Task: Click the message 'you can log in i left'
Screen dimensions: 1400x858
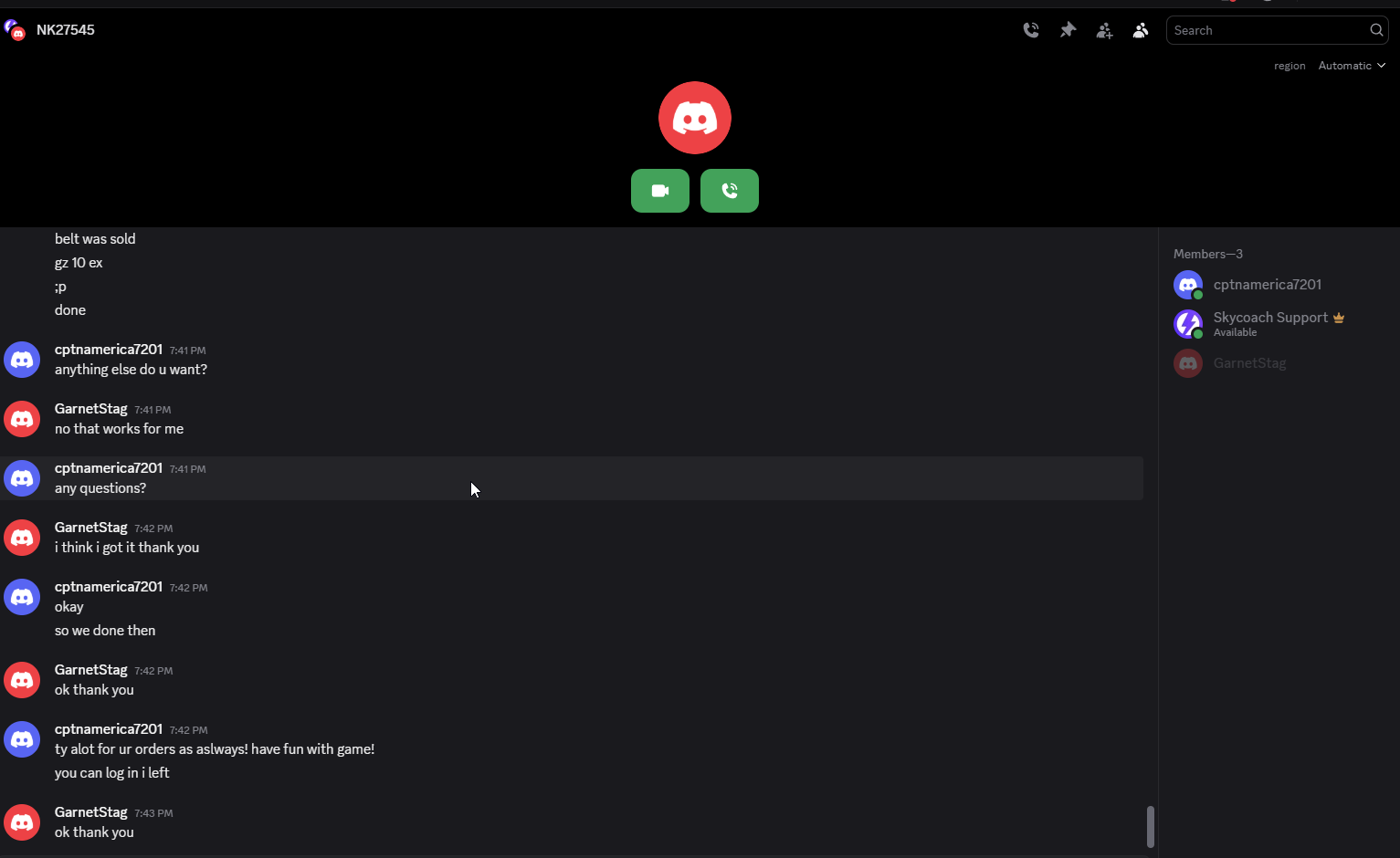Action: coord(112,773)
